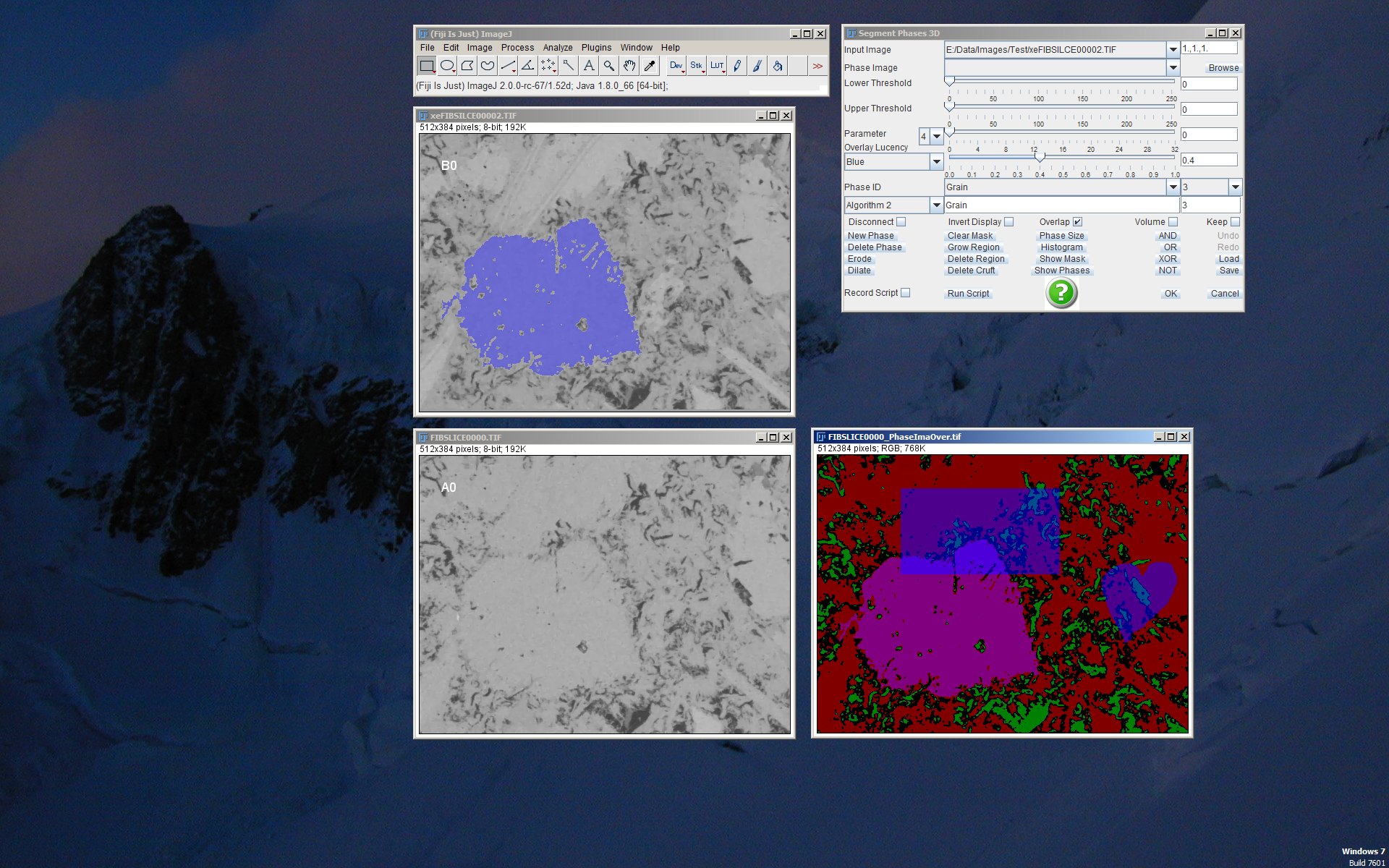Expand the Input Image dropdown
The width and height of the screenshot is (1389, 868).
pos(1173,49)
